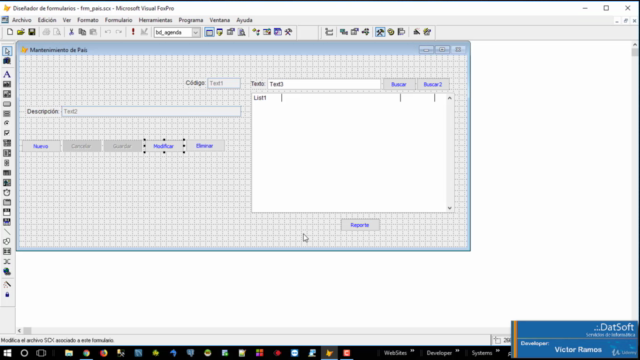Image resolution: width=640 pixels, height=360 pixels.
Task: Open the Code Window toolbar icon
Action: pyautogui.click(x=365, y=32)
